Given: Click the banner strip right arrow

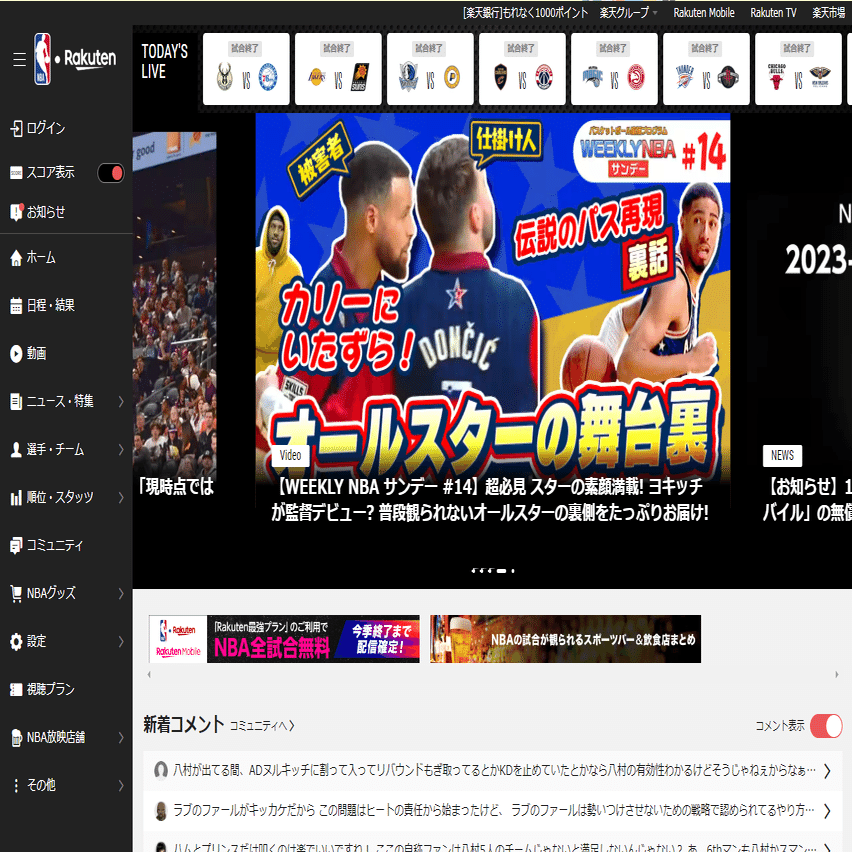Looking at the screenshot, I should tap(837, 674).
